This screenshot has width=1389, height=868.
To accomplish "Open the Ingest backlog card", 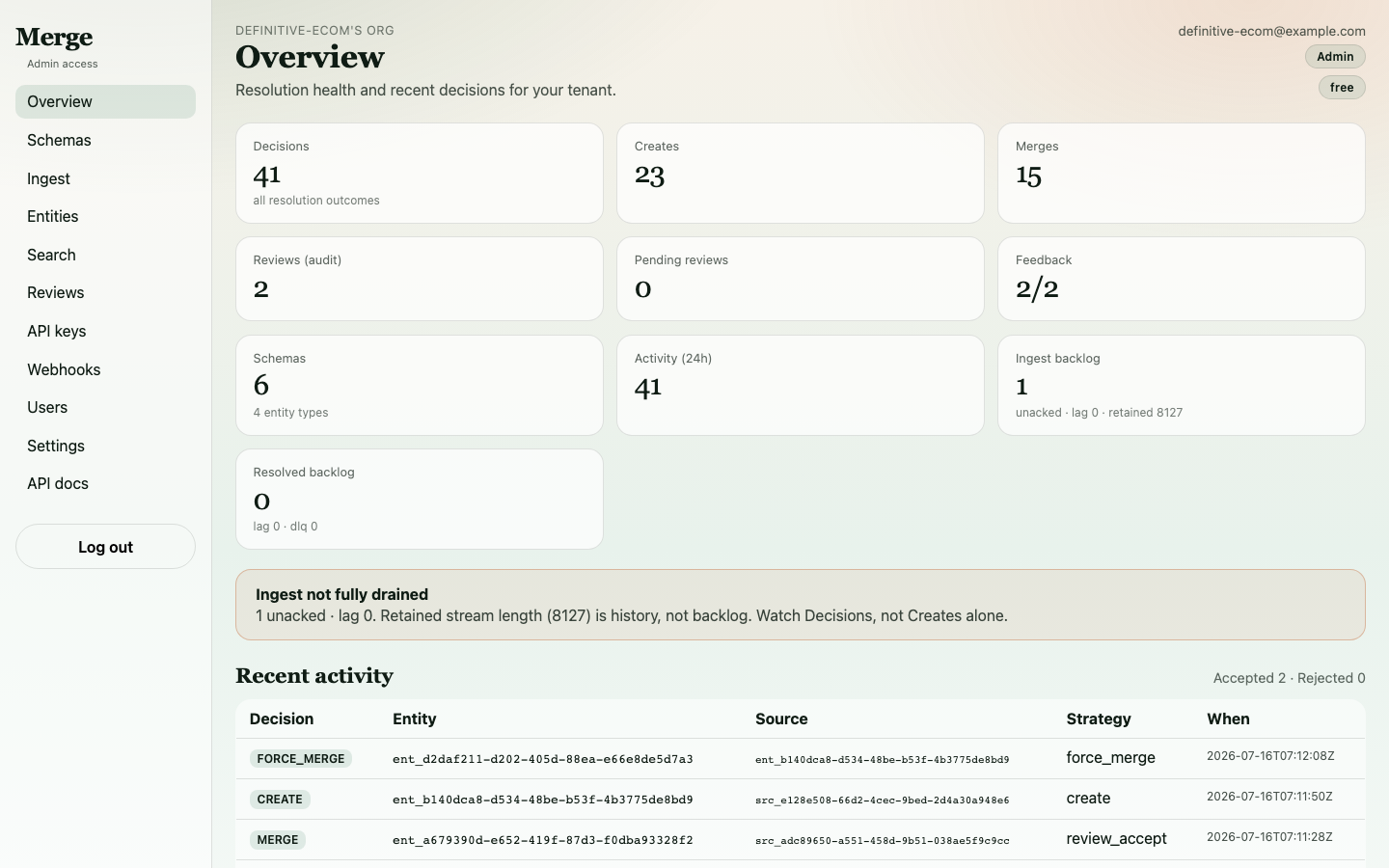I will coord(1182,385).
